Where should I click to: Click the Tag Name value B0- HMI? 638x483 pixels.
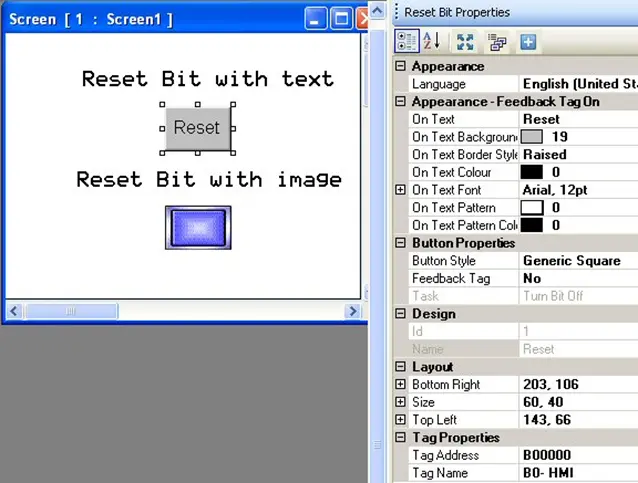pyautogui.click(x=579, y=473)
